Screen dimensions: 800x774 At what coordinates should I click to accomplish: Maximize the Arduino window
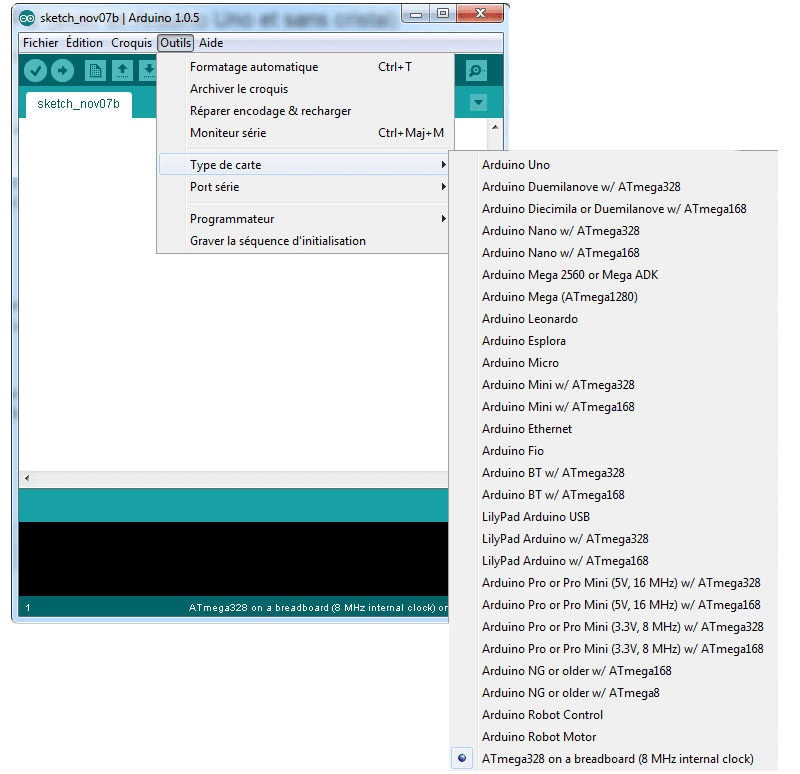pyautogui.click(x=443, y=14)
